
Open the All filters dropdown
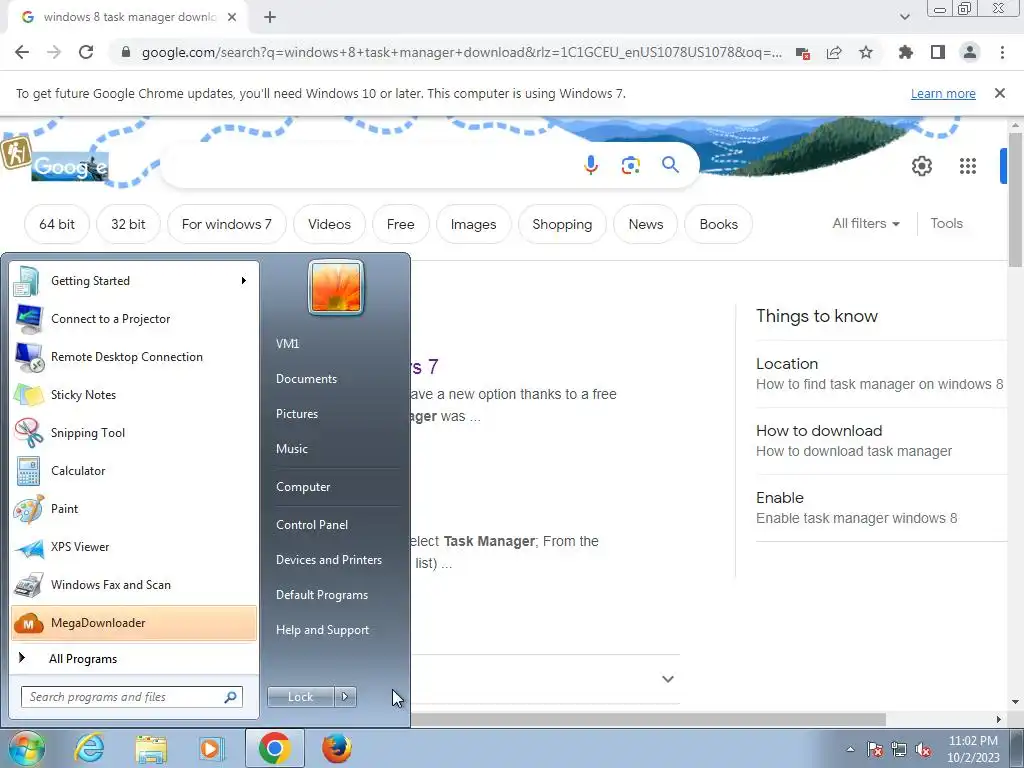coord(866,223)
